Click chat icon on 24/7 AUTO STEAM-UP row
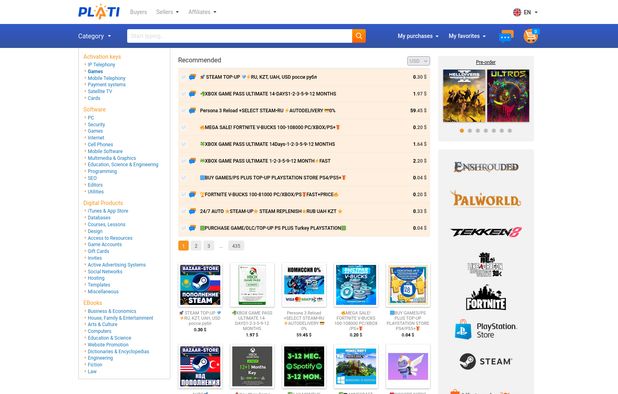This screenshot has width=618, height=394. 192,211
